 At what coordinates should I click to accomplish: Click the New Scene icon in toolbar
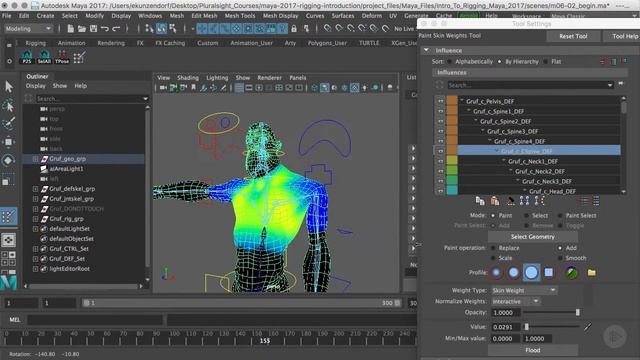(x=71, y=29)
